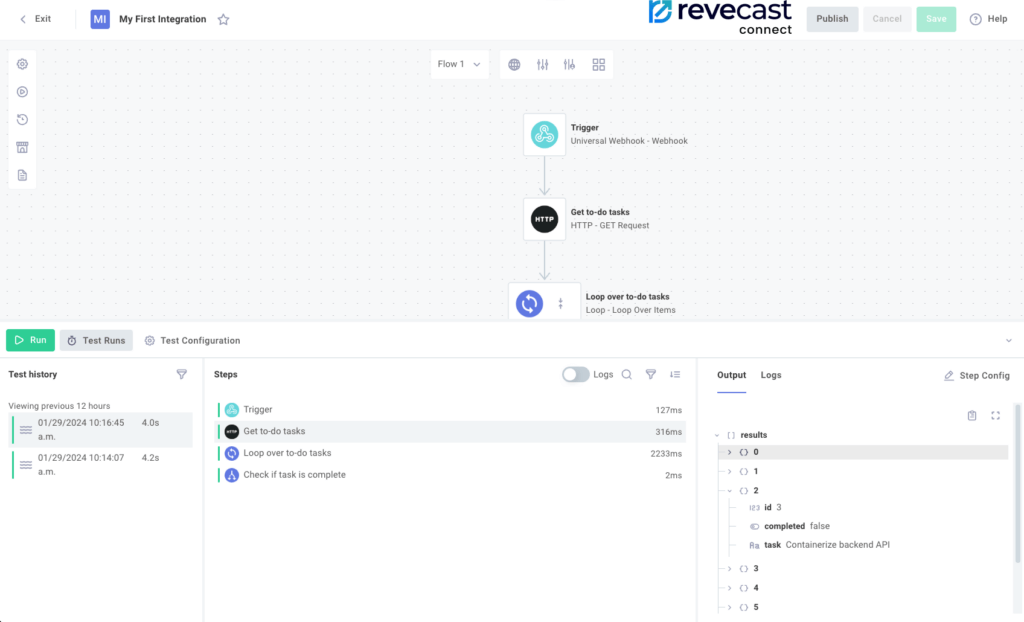Open the Test Configuration tab
The width and height of the screenshot is (1024, 622).
pos(192,340)
